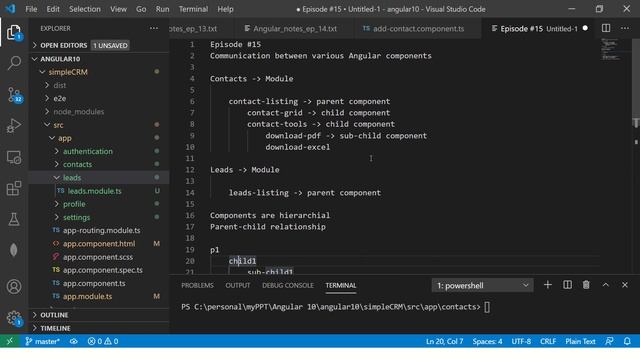Open the powershell terminal dropdown

coord(482,285)
